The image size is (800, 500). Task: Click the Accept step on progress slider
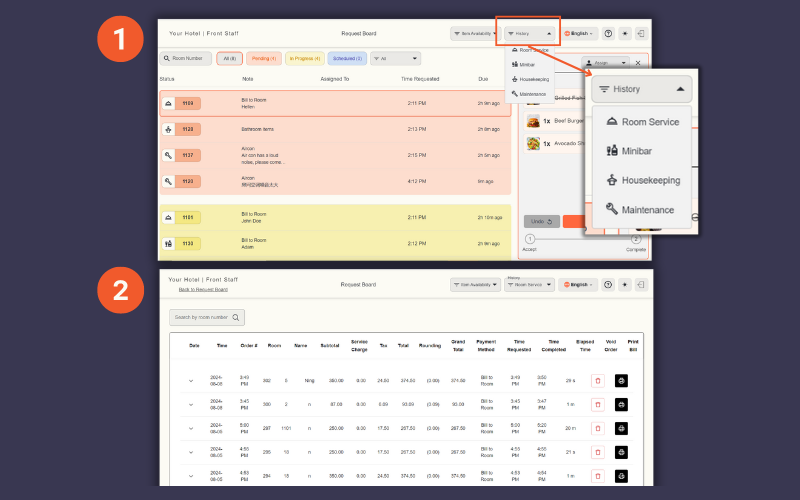530,239
